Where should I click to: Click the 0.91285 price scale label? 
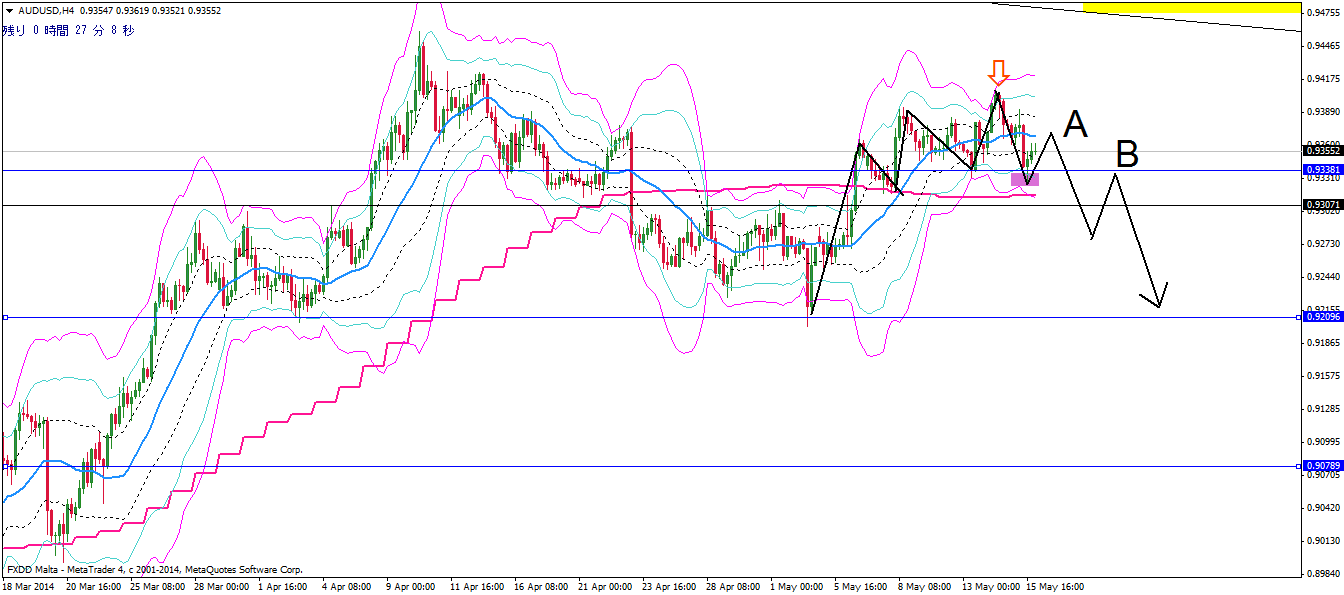tap(1323, 409)
